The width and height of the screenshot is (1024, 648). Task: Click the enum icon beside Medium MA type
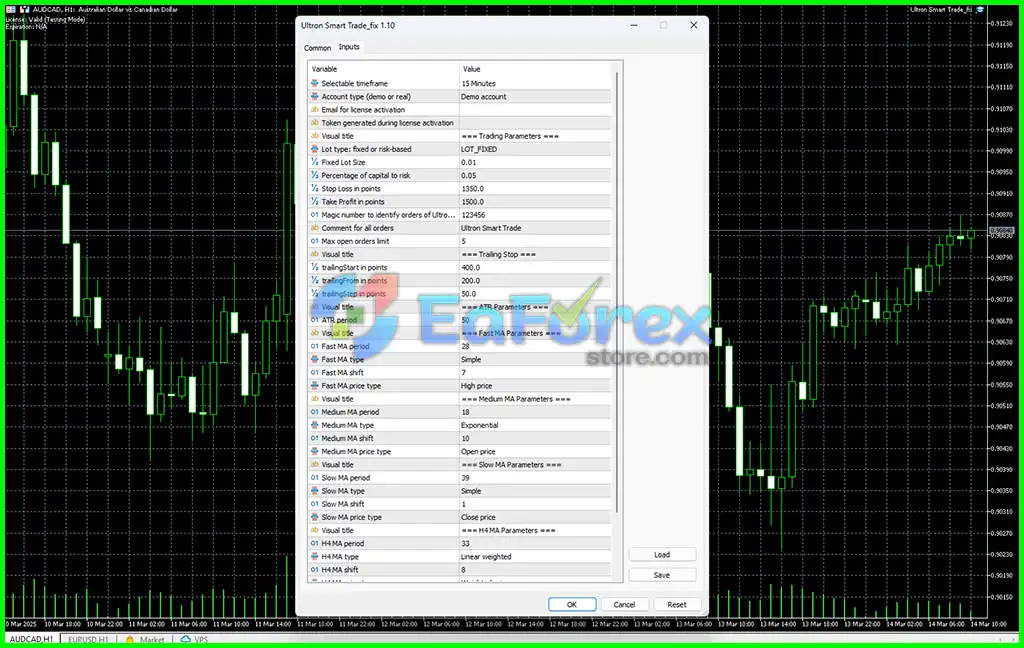315,425
